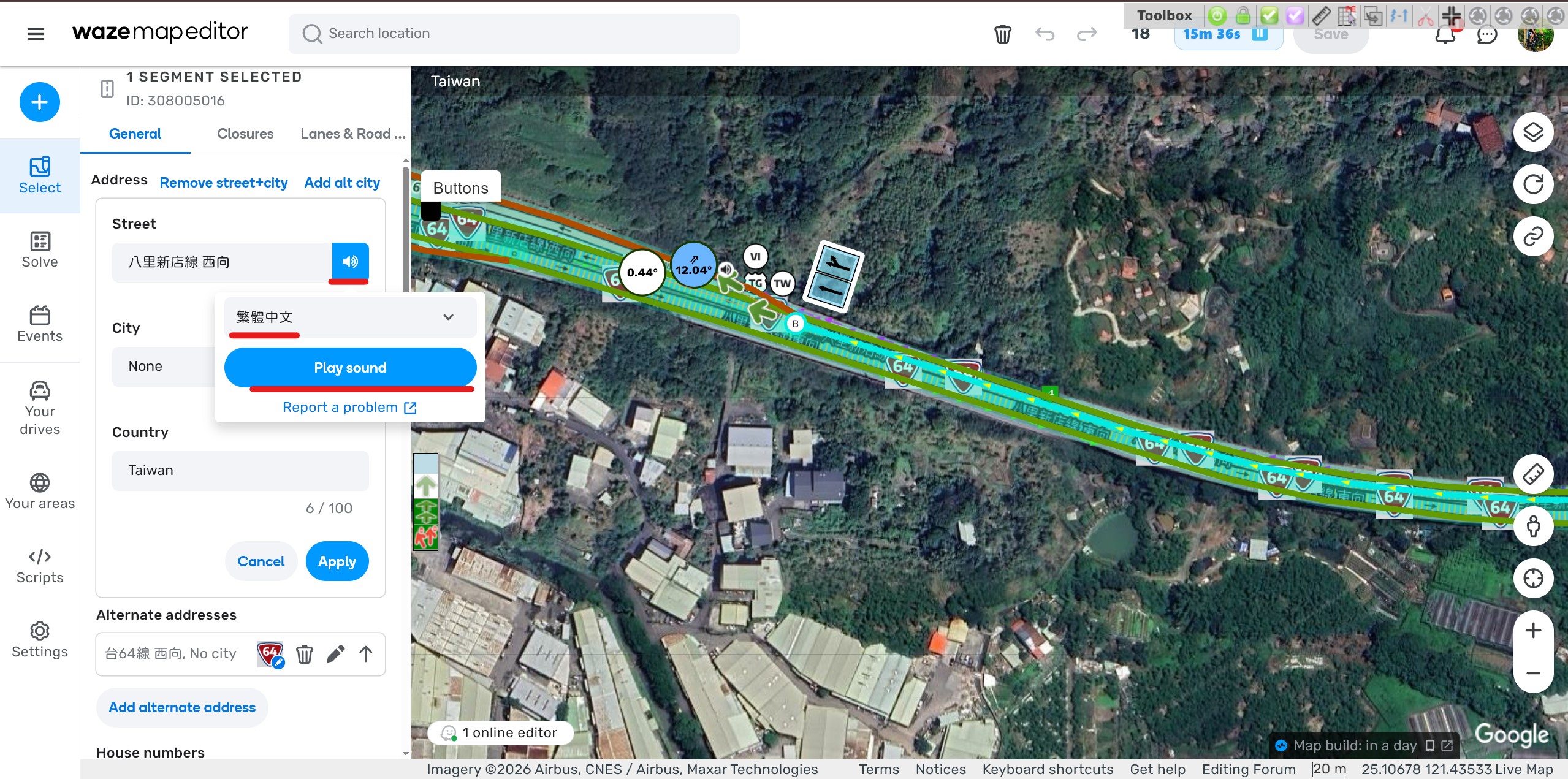Click the Search location field
Screen dimensions: 1568x779
pyautogui.click(x=514, y=34)
